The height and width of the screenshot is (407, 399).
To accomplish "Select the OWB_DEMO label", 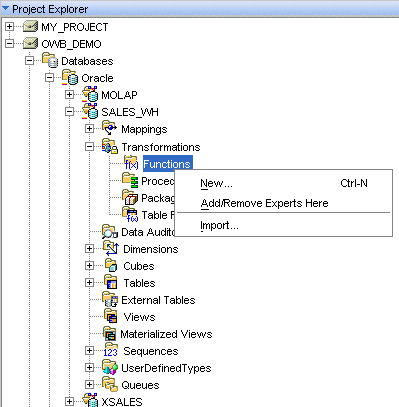I will click(71, 44).
